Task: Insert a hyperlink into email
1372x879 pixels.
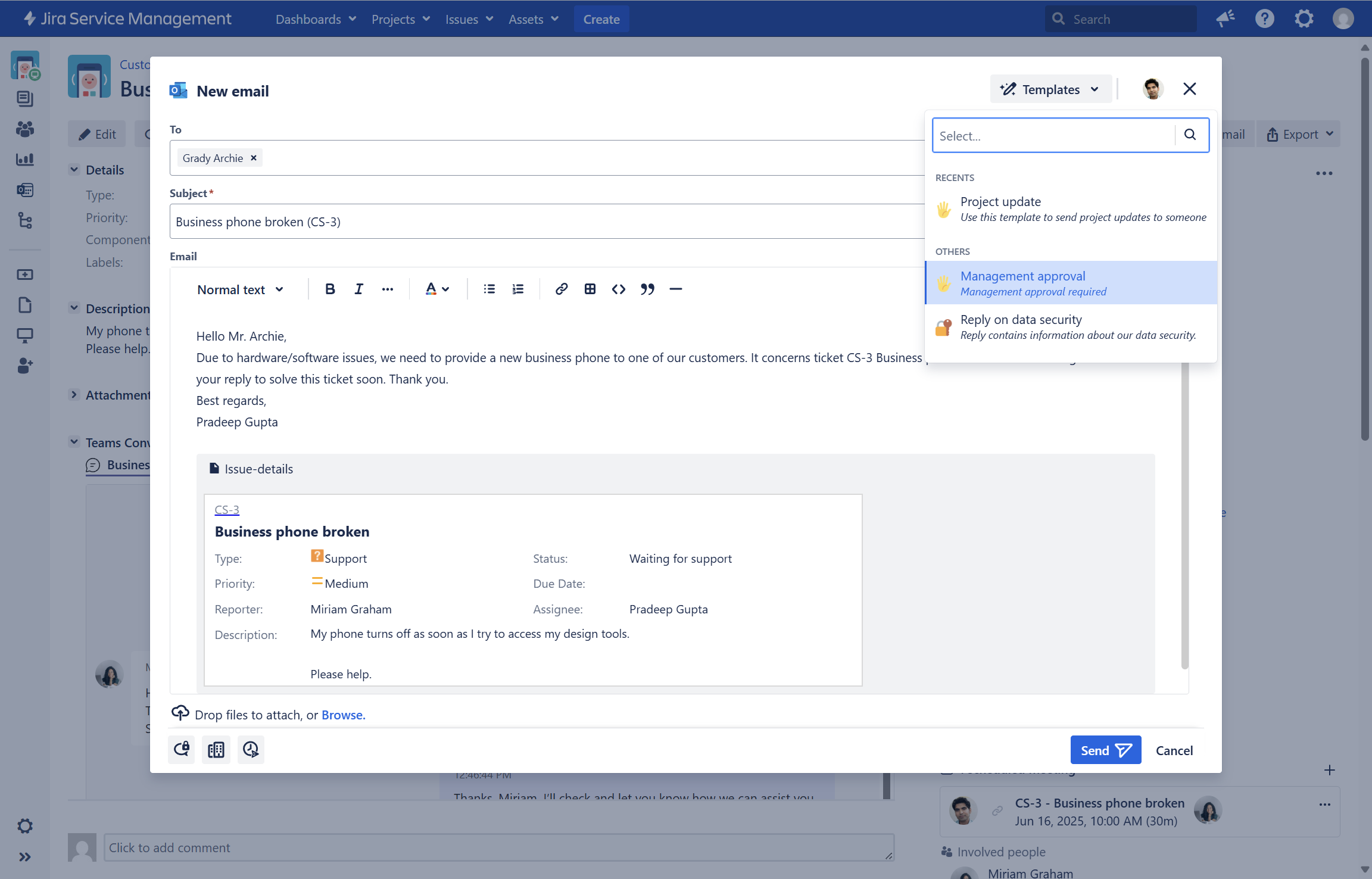Action: point(561,289)
